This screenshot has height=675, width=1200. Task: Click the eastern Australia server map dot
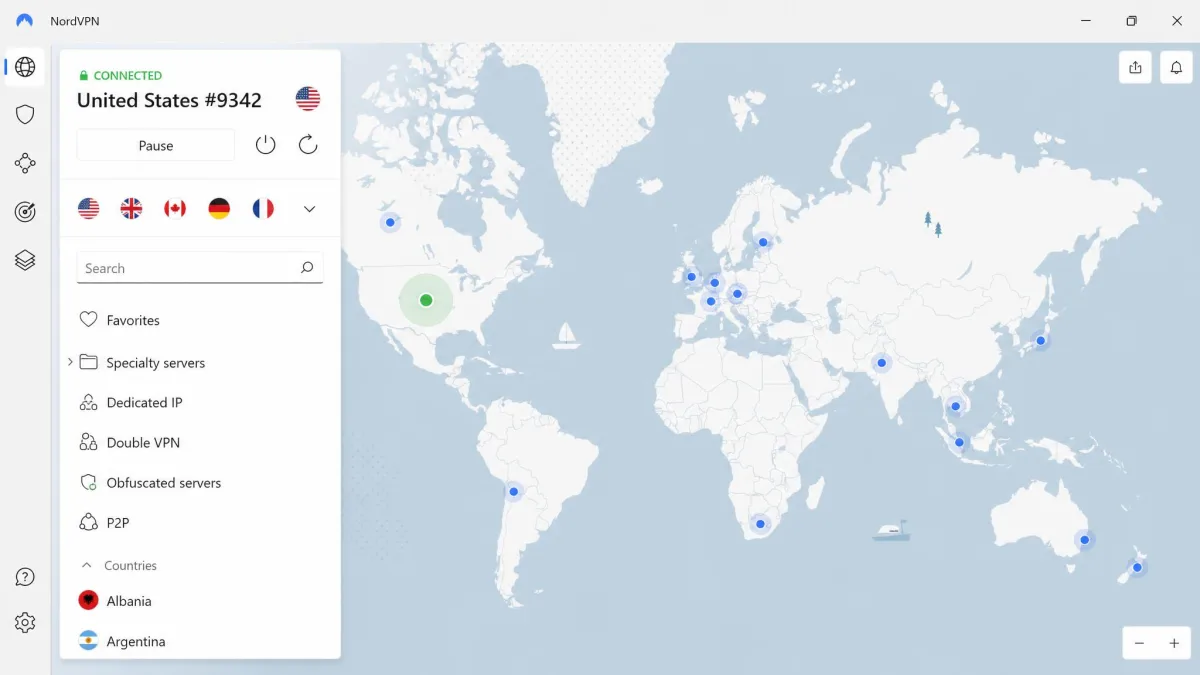coord(1084,540)
